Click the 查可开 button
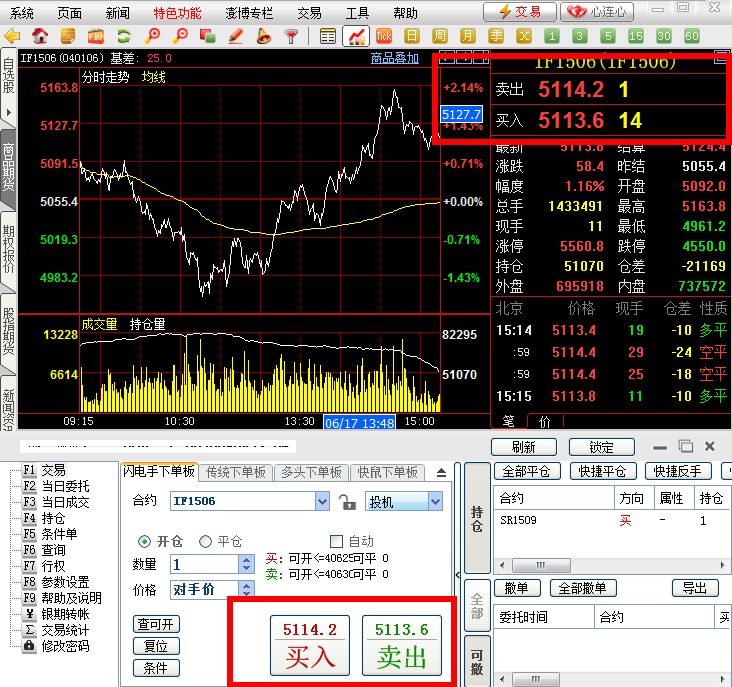 [156, 624]
